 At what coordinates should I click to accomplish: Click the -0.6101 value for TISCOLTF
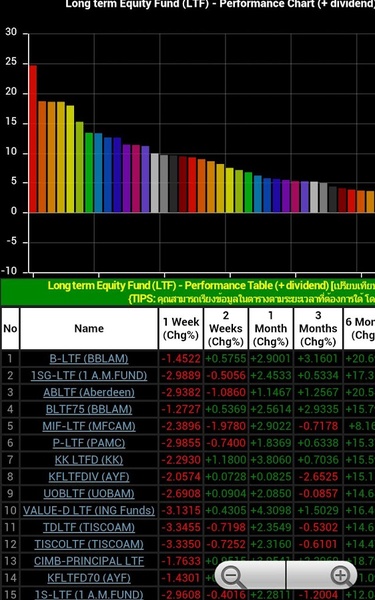(318, 544)
